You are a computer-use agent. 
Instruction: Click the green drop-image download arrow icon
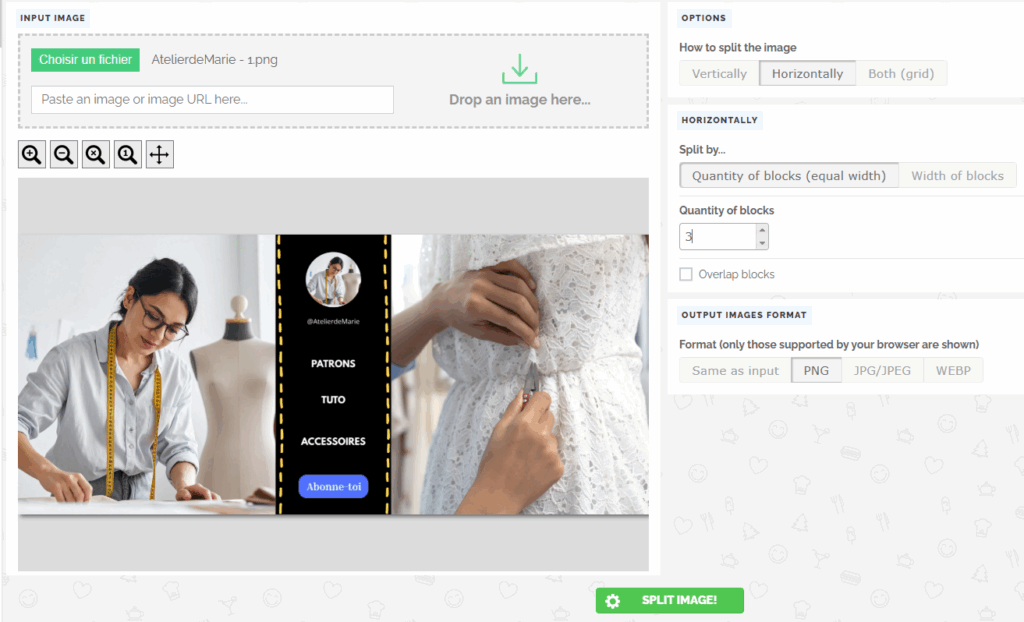click(519, 68)
